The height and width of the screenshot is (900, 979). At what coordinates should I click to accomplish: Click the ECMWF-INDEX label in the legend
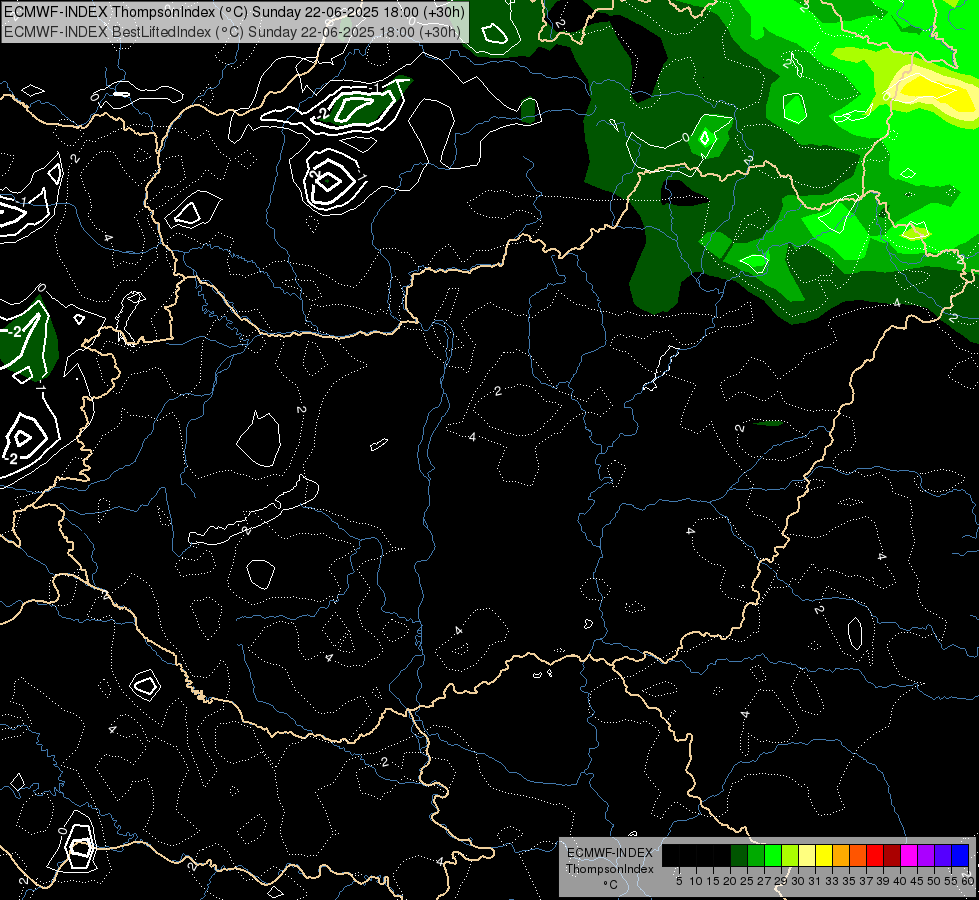coord(610,853)
